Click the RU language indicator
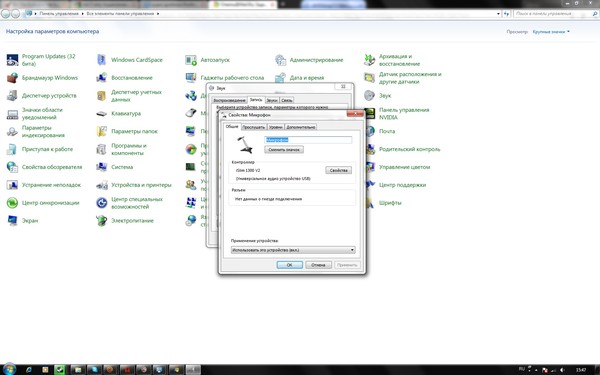The height and width of the screenshot is (375, 600). 522,369
